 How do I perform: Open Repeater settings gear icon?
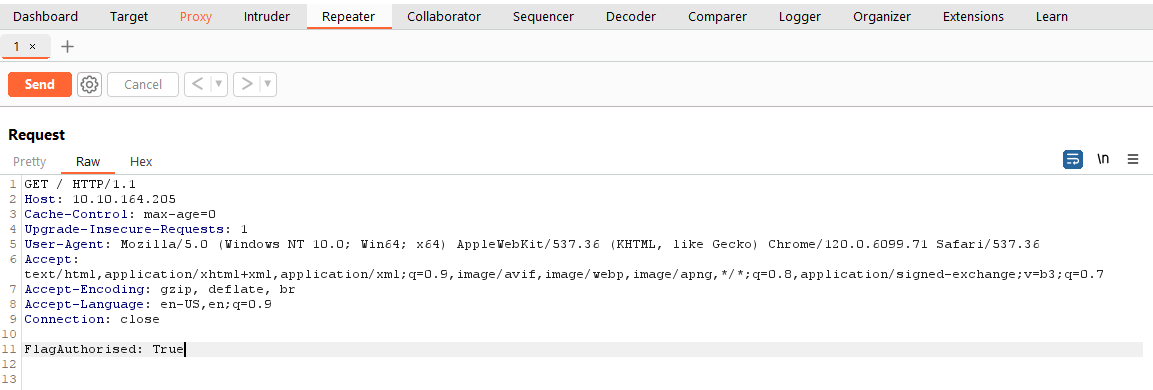pos(90,85)
